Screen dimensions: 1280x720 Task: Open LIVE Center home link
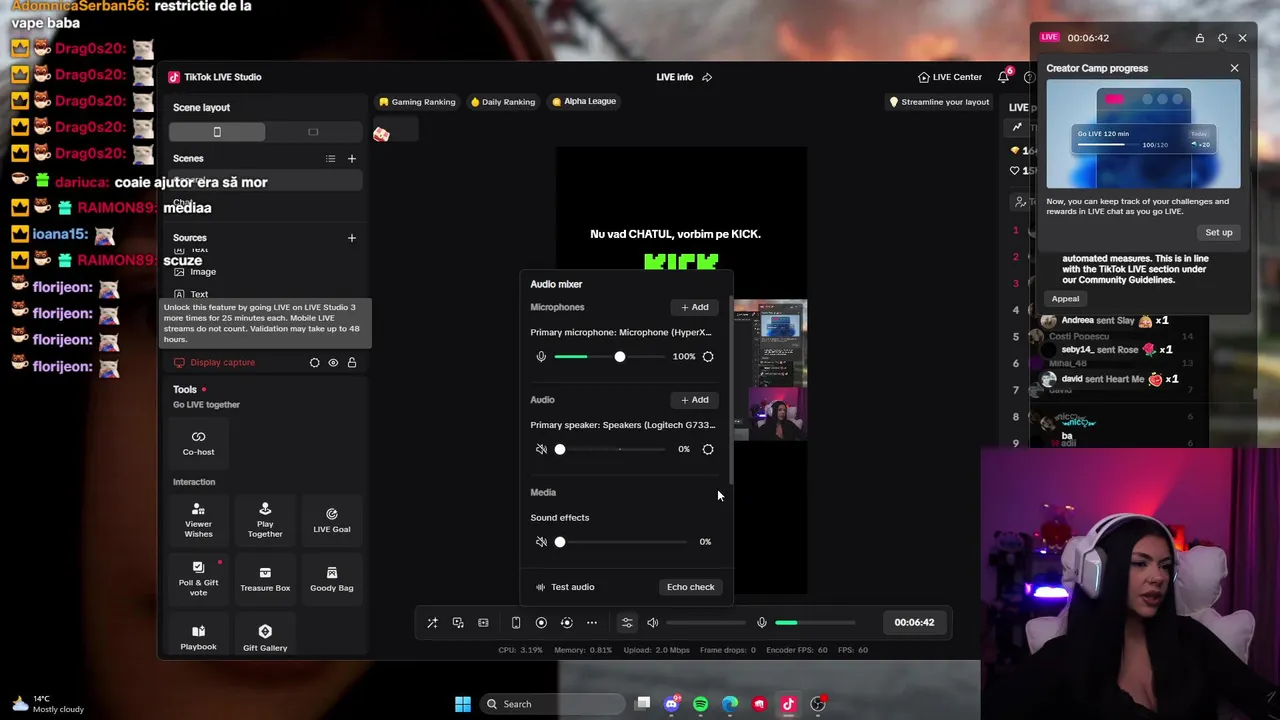pyautogui.click(x=950, y=77)
